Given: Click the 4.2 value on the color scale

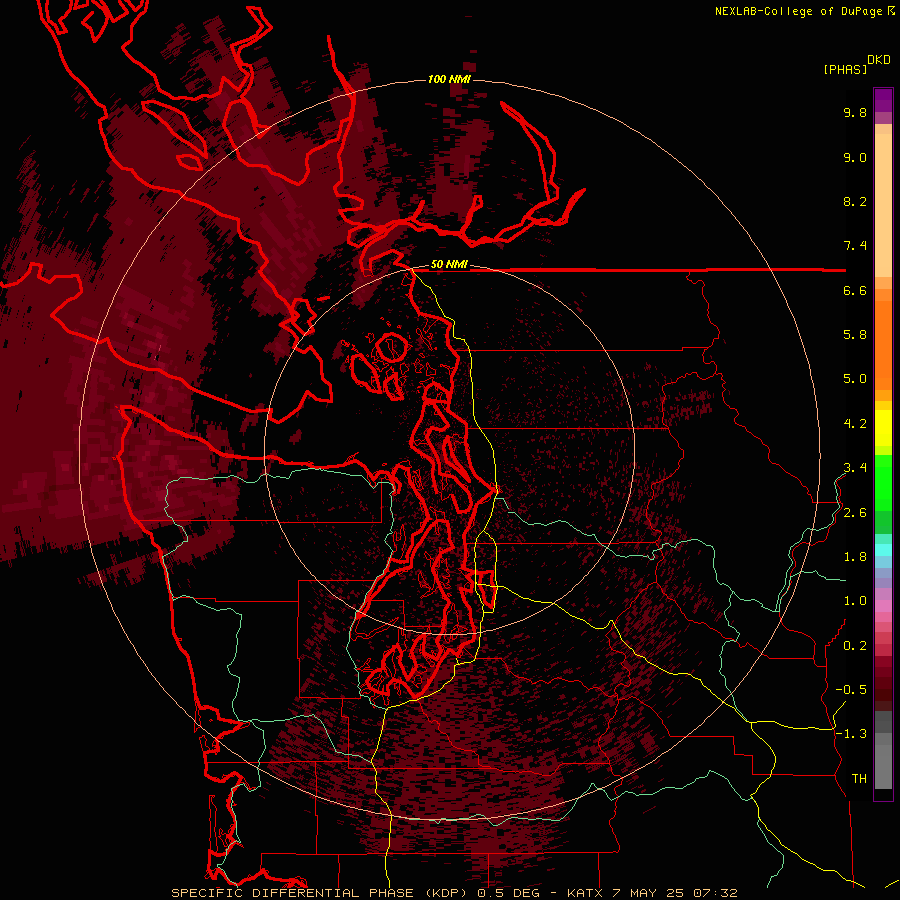Looking at the screenshot, I should (x=855, y=424).
